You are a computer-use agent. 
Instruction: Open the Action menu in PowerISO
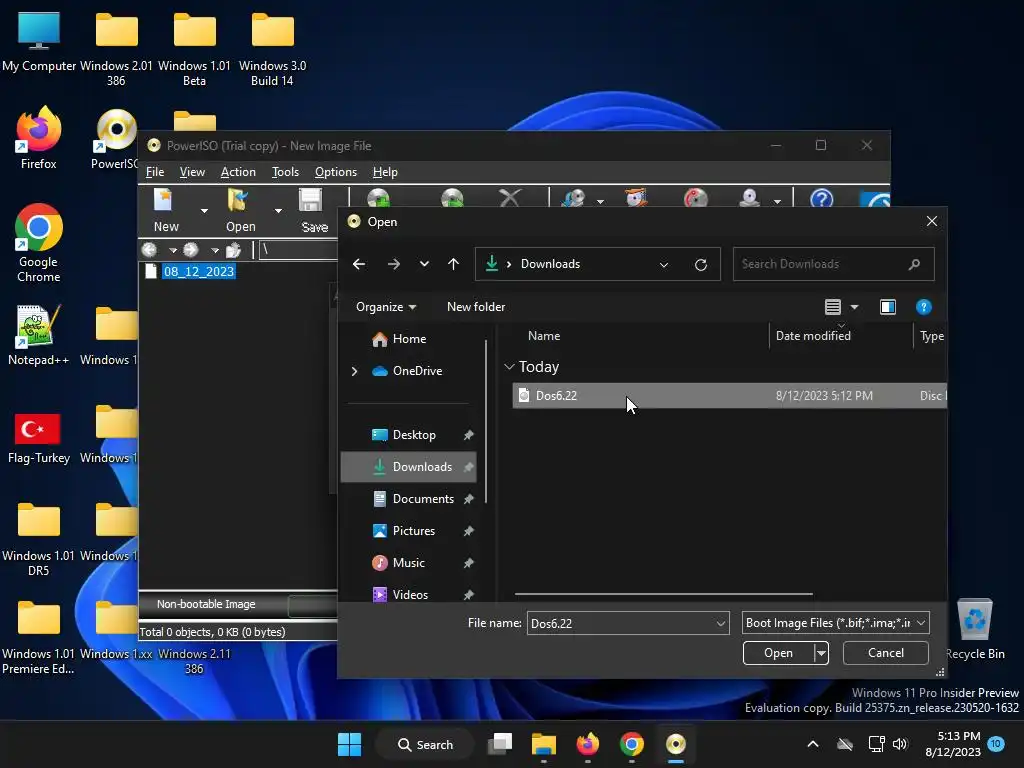pyautogui.click(x=238, y=172)
